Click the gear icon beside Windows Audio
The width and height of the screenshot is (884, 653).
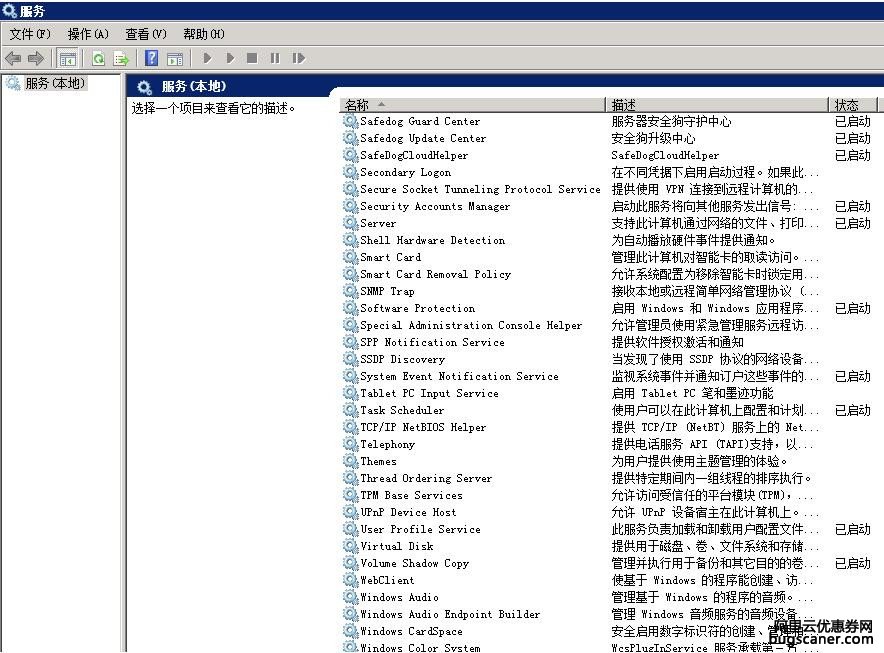[x=351, y=597]
